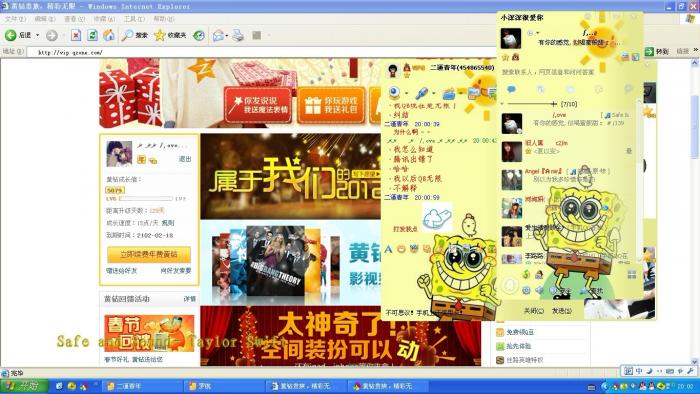Image resolution: width=700 pixels, height=394 pixels.
Task: Start video call in QQ chat window
Action: pos(394,92)
